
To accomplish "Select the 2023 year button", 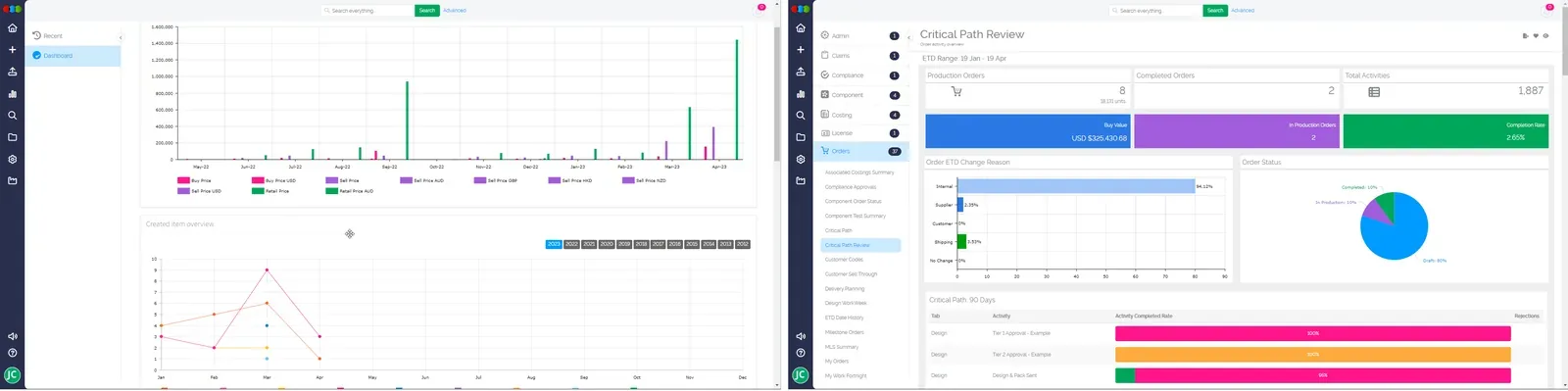I will pyautogui.click(x=554, y=244).
